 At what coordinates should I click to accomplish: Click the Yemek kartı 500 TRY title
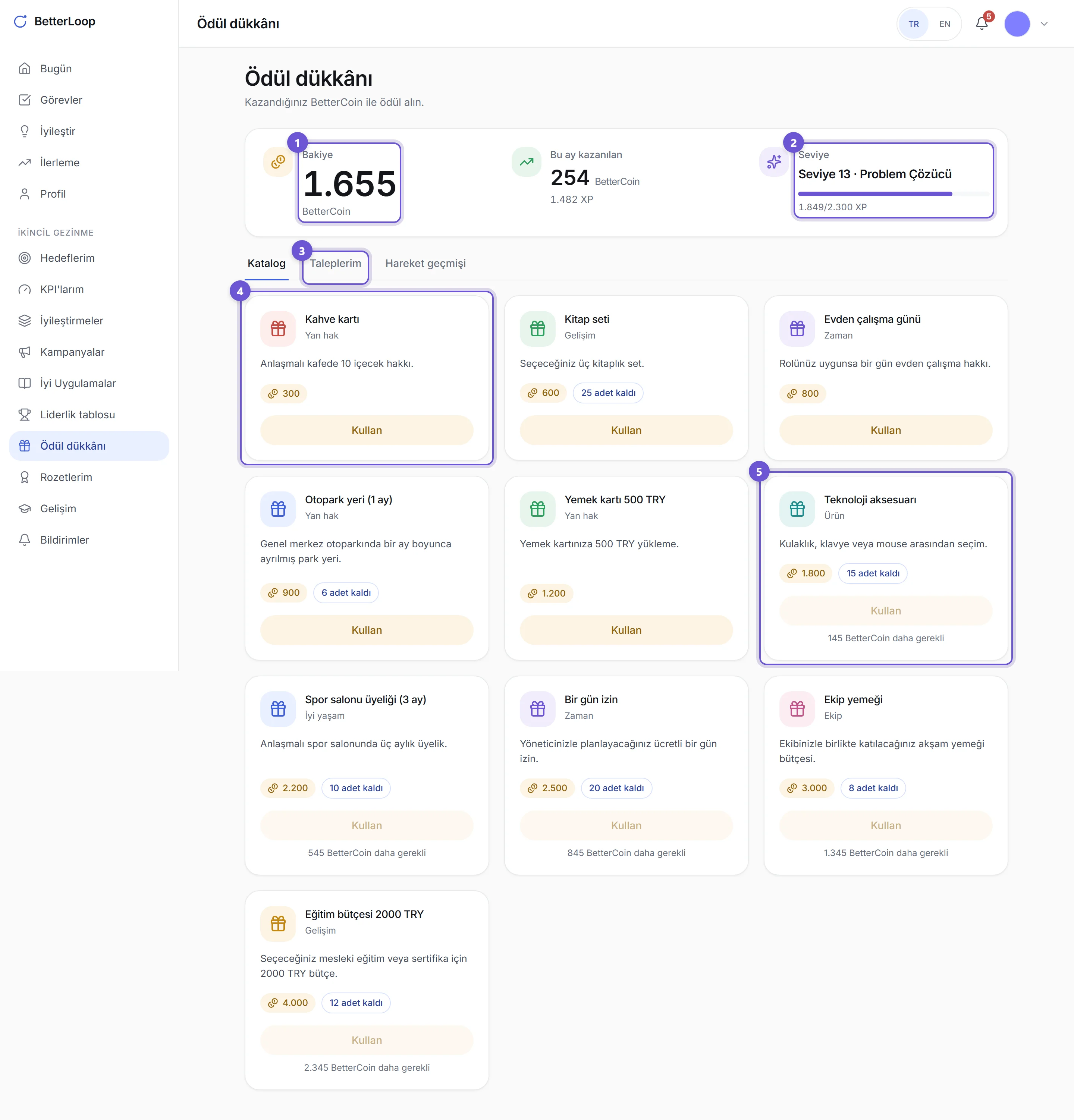pos(615,500)
